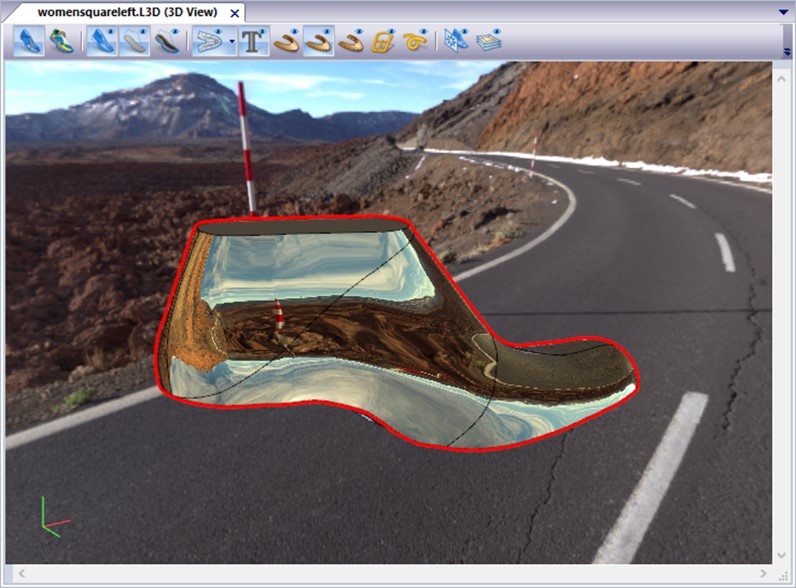Click the XYZ axis indicator

point(54,518)
